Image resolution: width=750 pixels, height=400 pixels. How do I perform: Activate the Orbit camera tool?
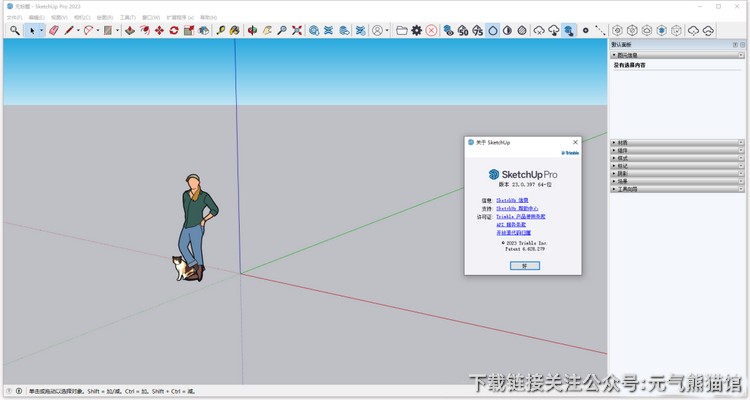(x=252, y=31)
